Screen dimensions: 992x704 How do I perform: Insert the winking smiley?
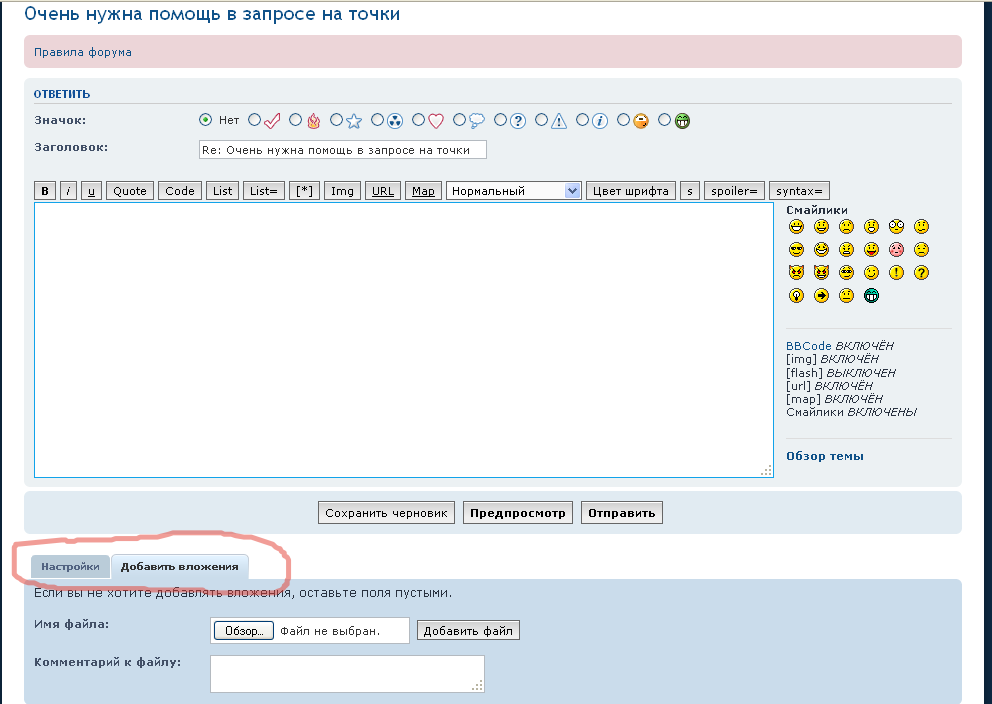coord(871,271)
